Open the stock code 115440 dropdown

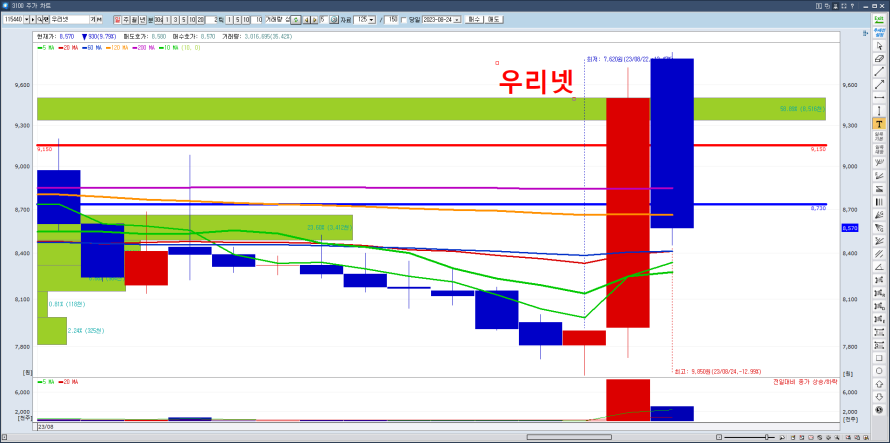click(x=29, y=19)
